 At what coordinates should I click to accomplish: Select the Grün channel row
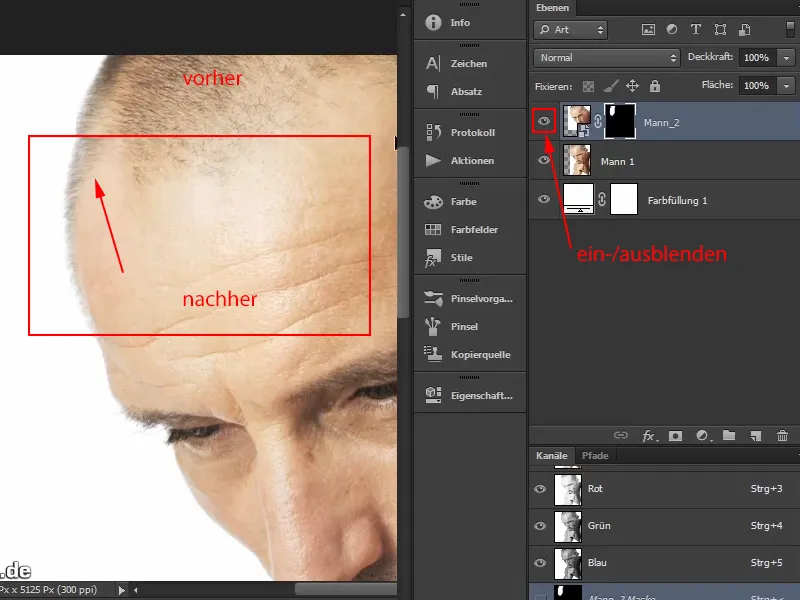click(x=665, y=526)
